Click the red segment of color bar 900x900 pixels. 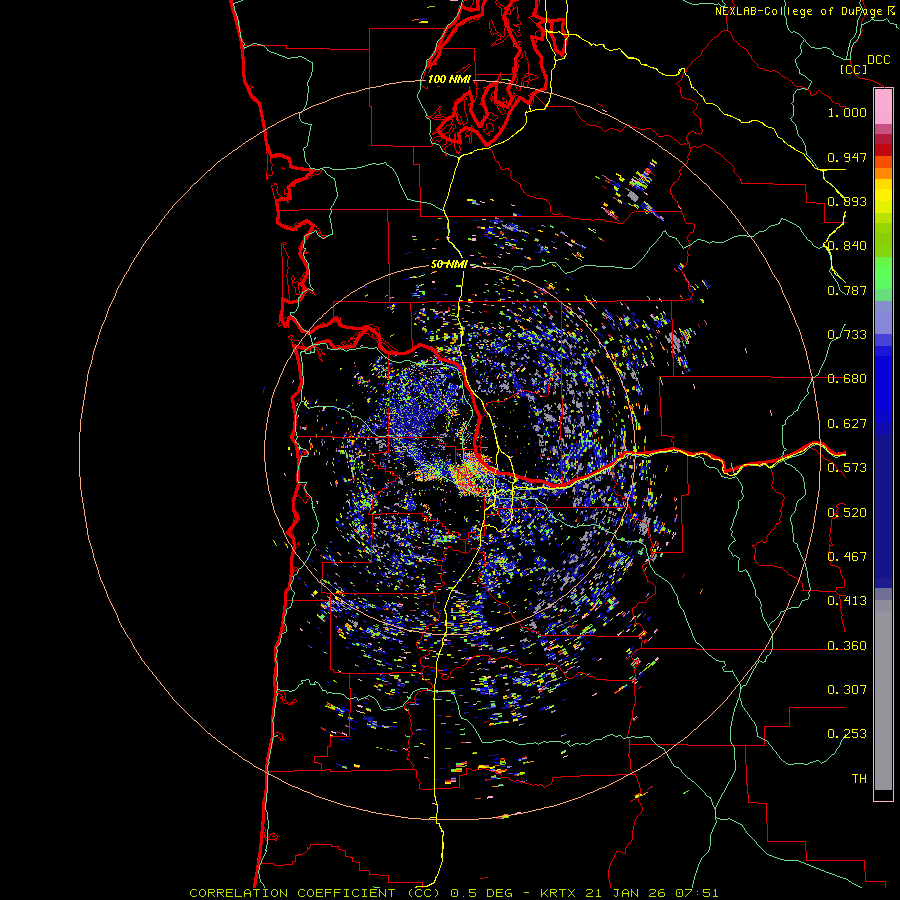(x=883, y=149)
